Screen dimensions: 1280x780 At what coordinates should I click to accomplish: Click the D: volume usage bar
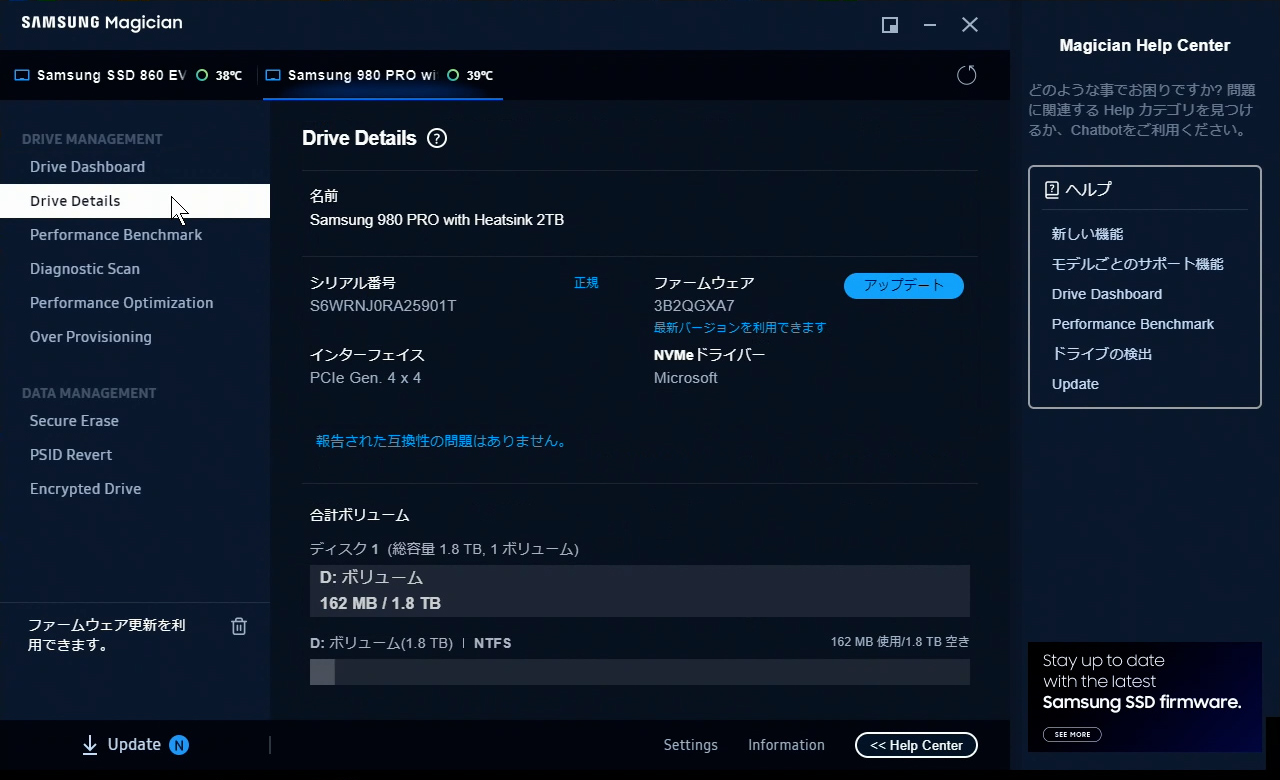coord(640,672)
